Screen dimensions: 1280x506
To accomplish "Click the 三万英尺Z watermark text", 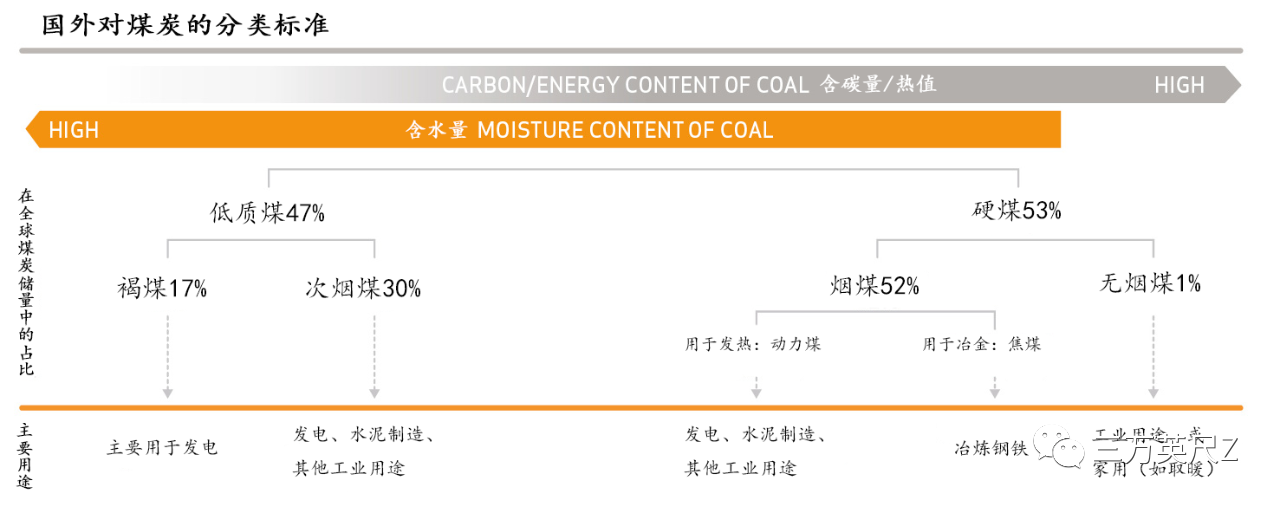I will pos(1166,448).
